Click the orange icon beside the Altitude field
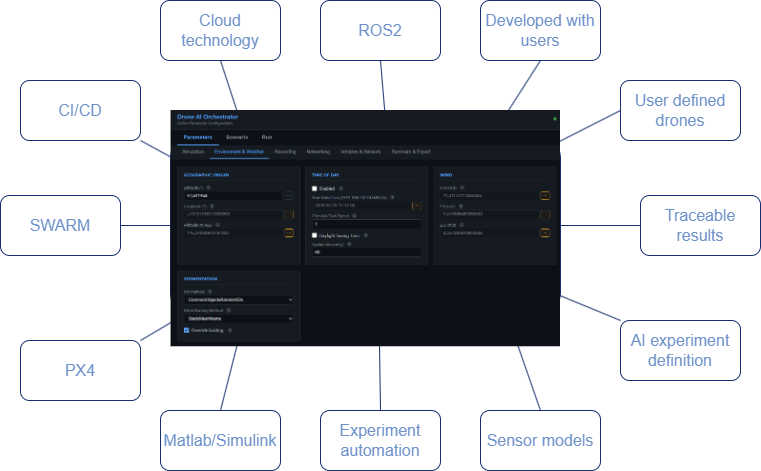This screenshot has width=761, height=471. (289, 233)
